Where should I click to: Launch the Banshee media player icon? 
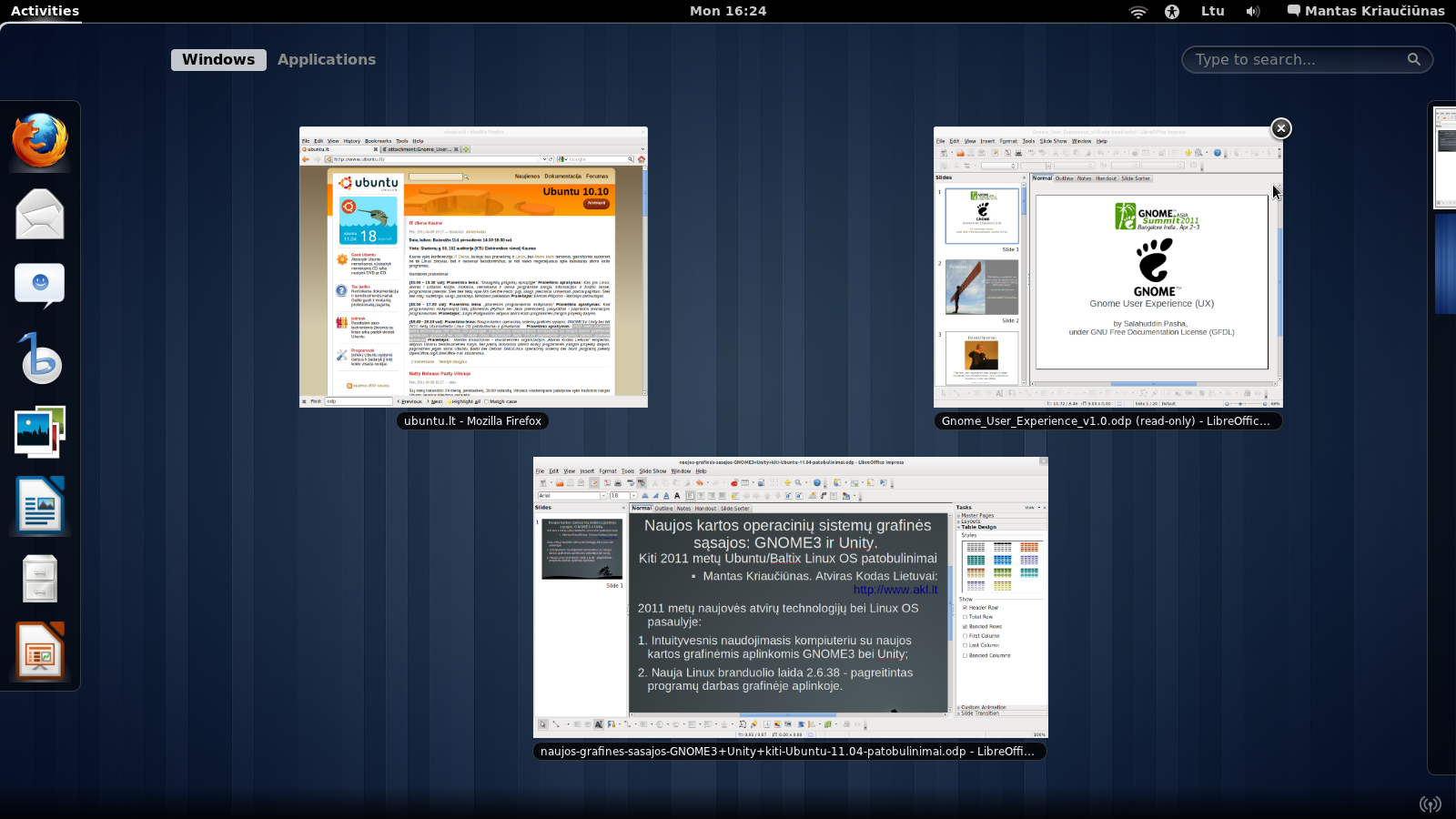point(40,359)
